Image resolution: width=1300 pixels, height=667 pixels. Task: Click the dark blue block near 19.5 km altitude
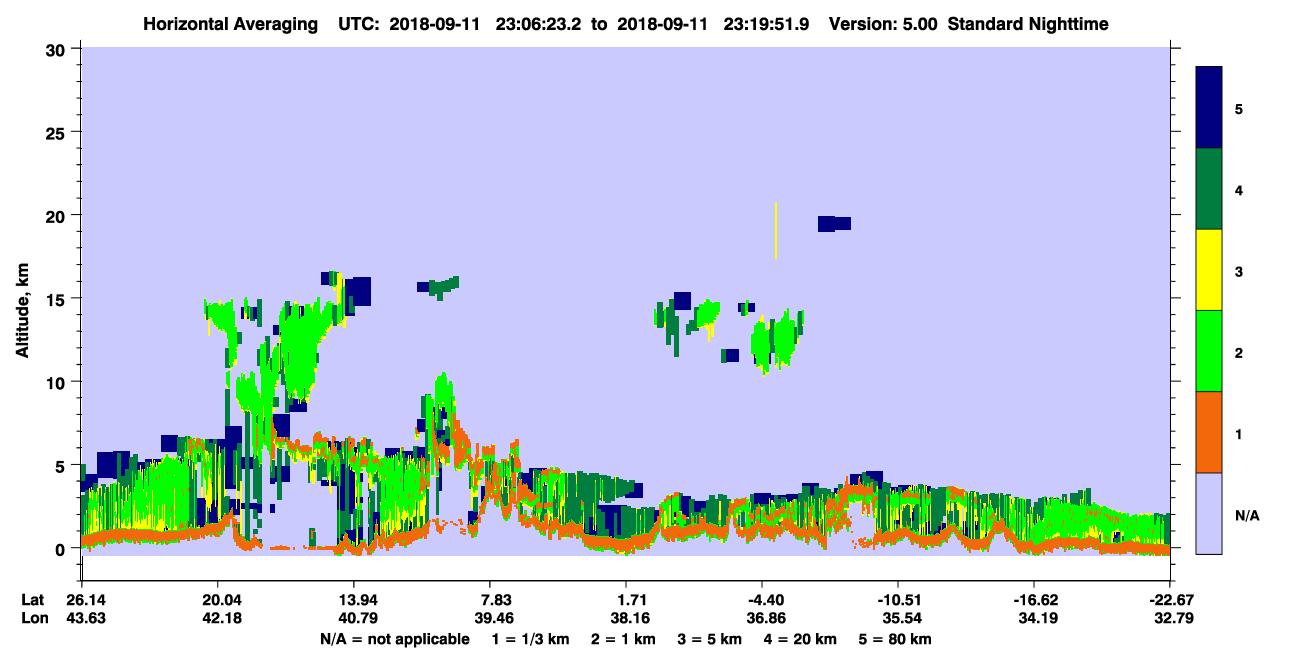pyautogui.click(x=833, y=223)
